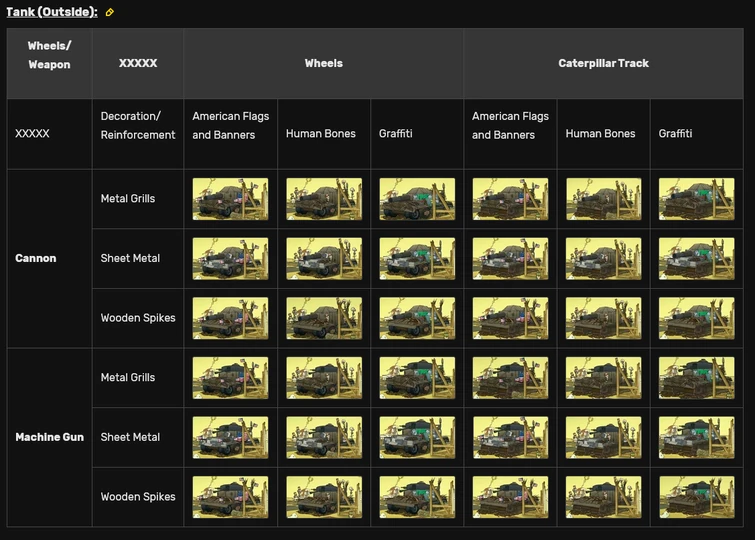Open Machine Gun Metal Grills Wheels Human Bones thumbnail

(324, 378)
